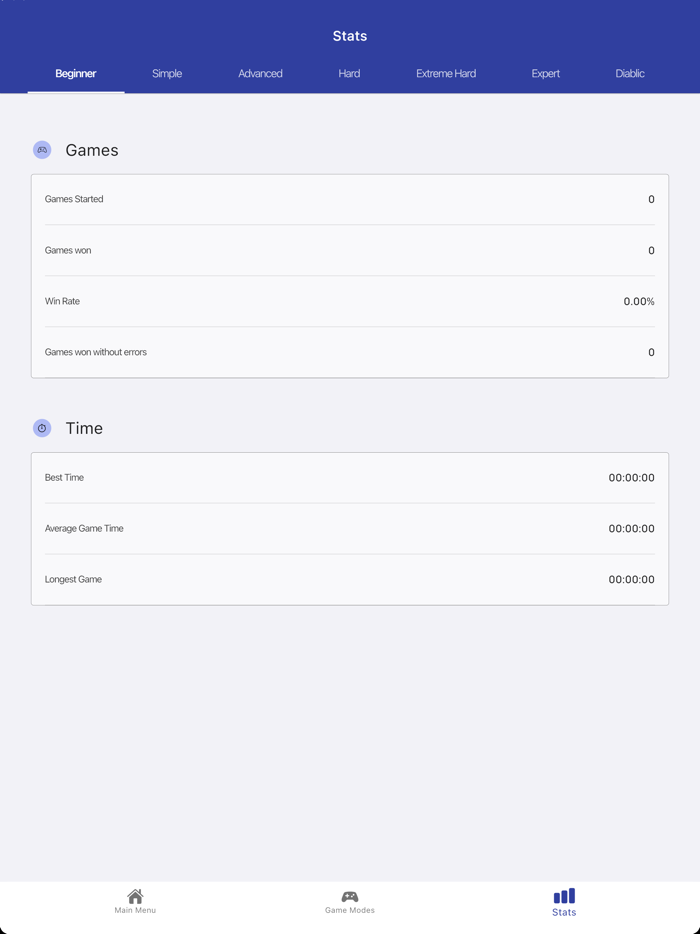The height and width of the screenshot is (934, 700).
Task: Click the Average Game Time row
Action: pos(349,528)
